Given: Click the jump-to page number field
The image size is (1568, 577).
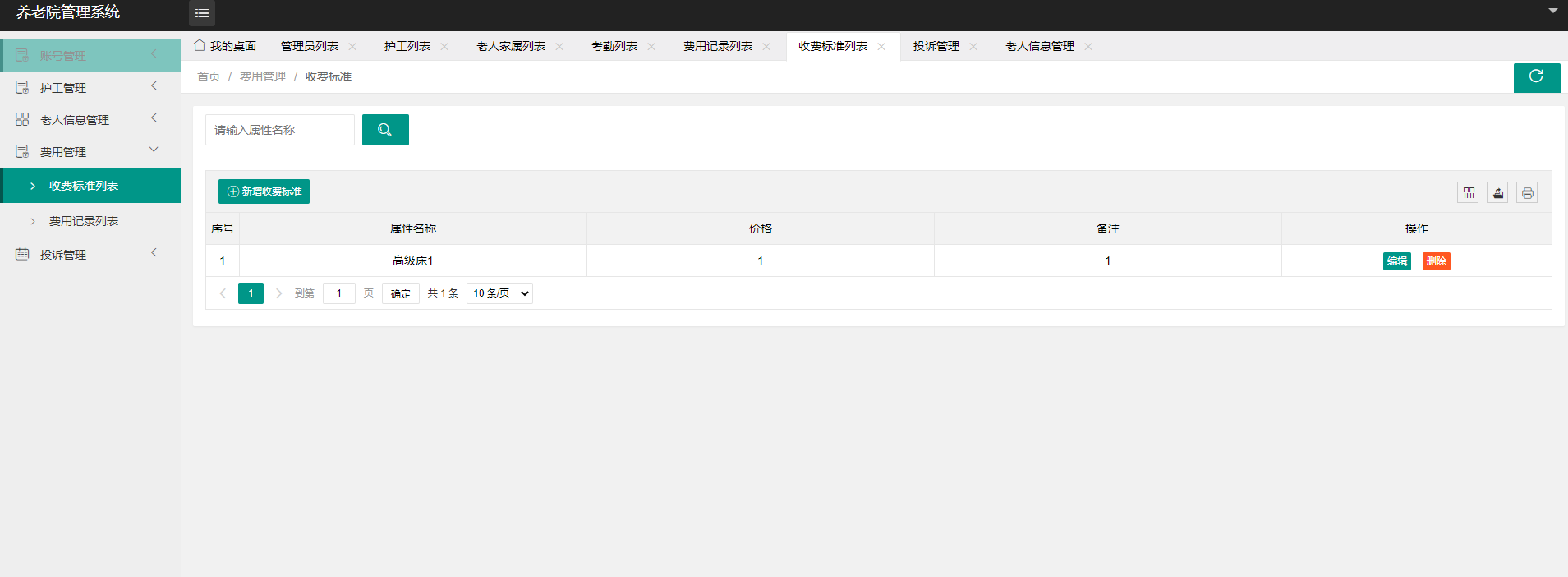Looking at the screenshot, I should pos(339,293).
